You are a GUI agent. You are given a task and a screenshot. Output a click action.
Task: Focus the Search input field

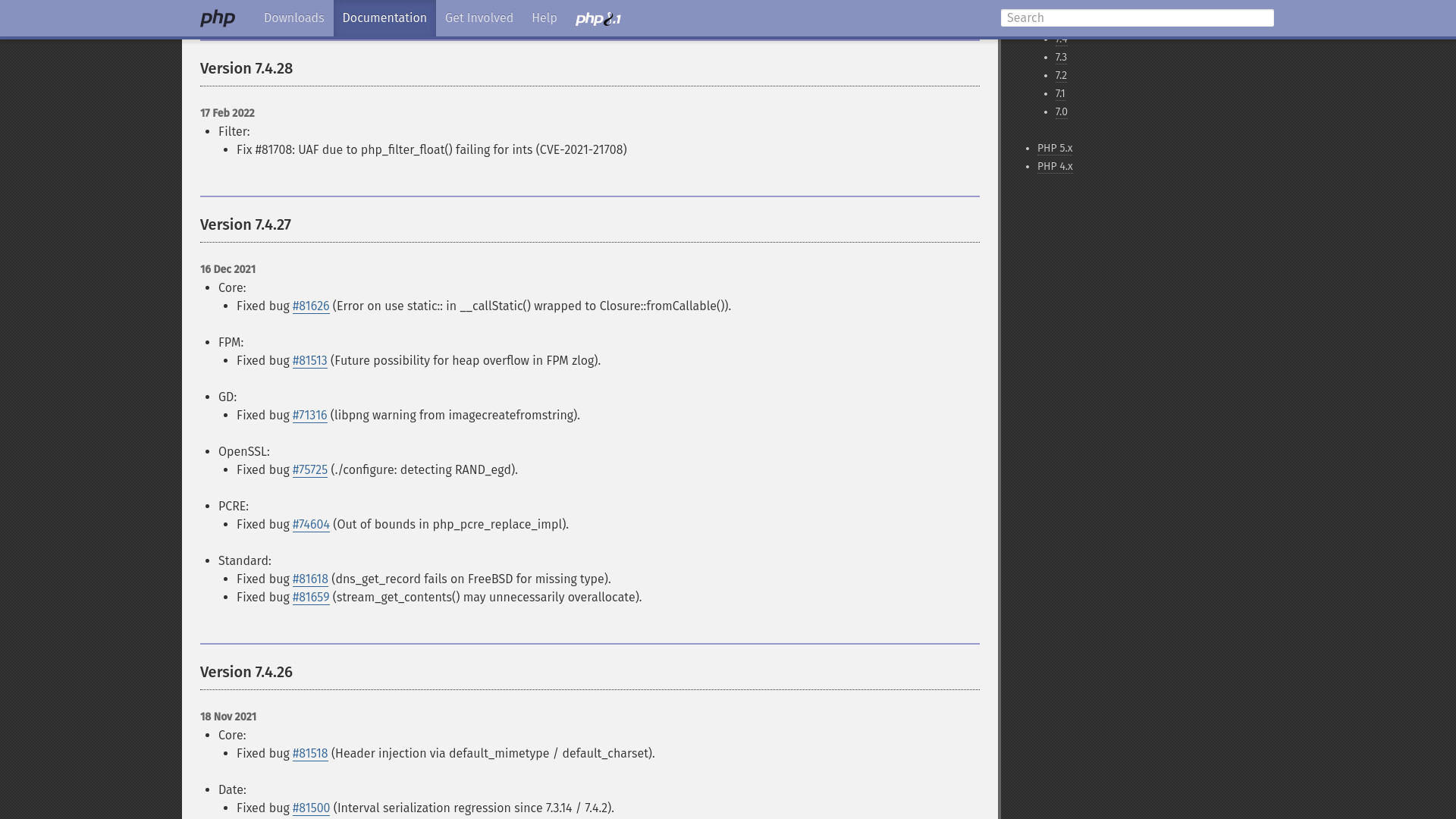tap(1137, 18)
